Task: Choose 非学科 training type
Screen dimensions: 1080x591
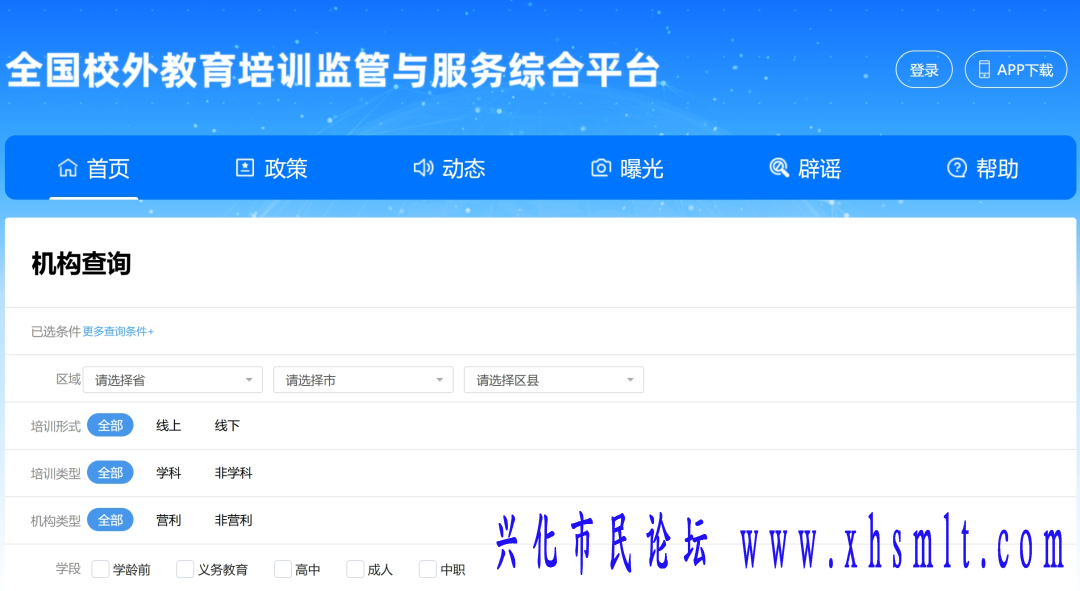Action: click(233, 473)
